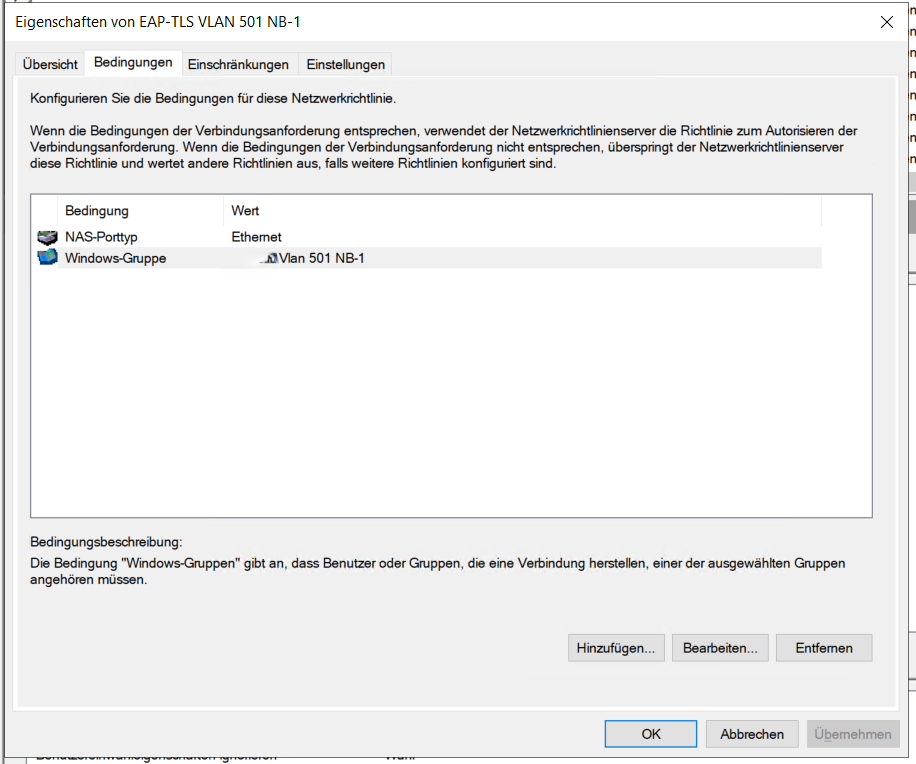
Task: Switch to the Übersicht tab
Action: 50,64
